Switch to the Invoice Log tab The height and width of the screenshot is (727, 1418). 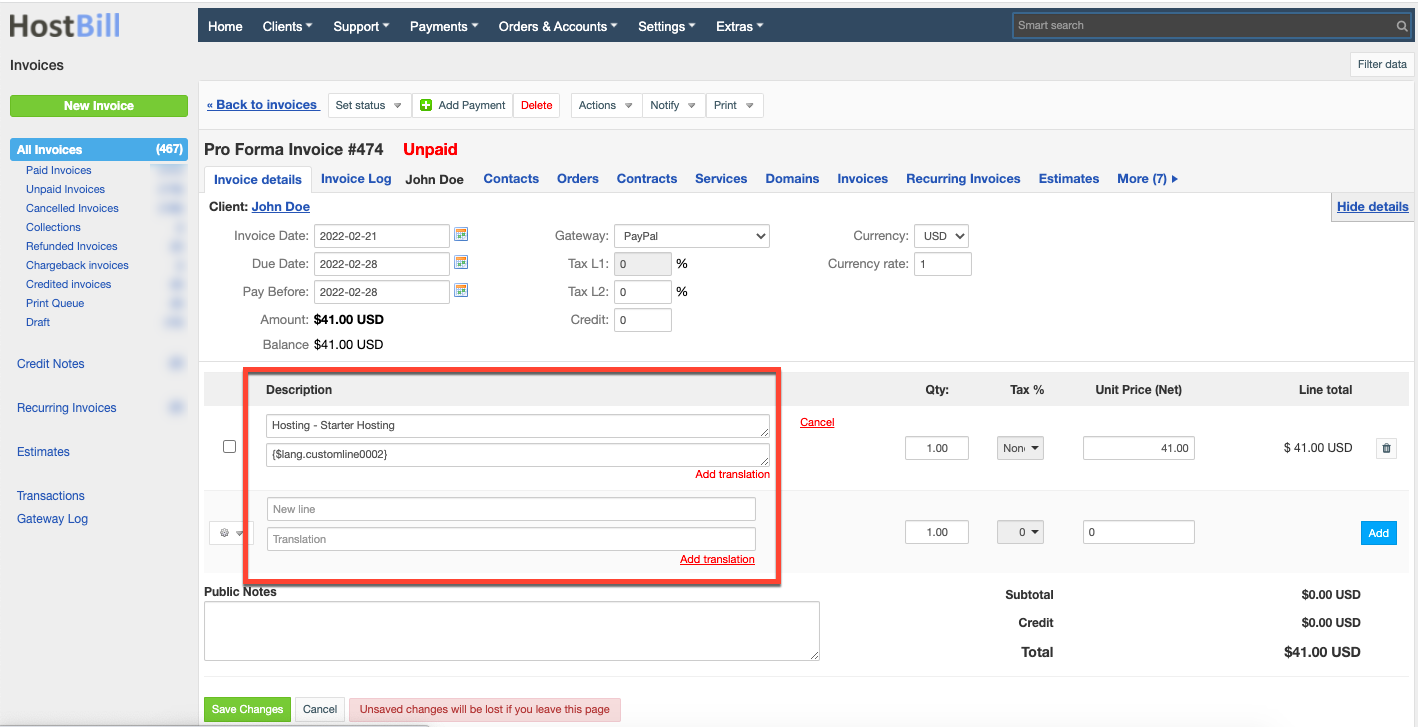click(356, 179)
